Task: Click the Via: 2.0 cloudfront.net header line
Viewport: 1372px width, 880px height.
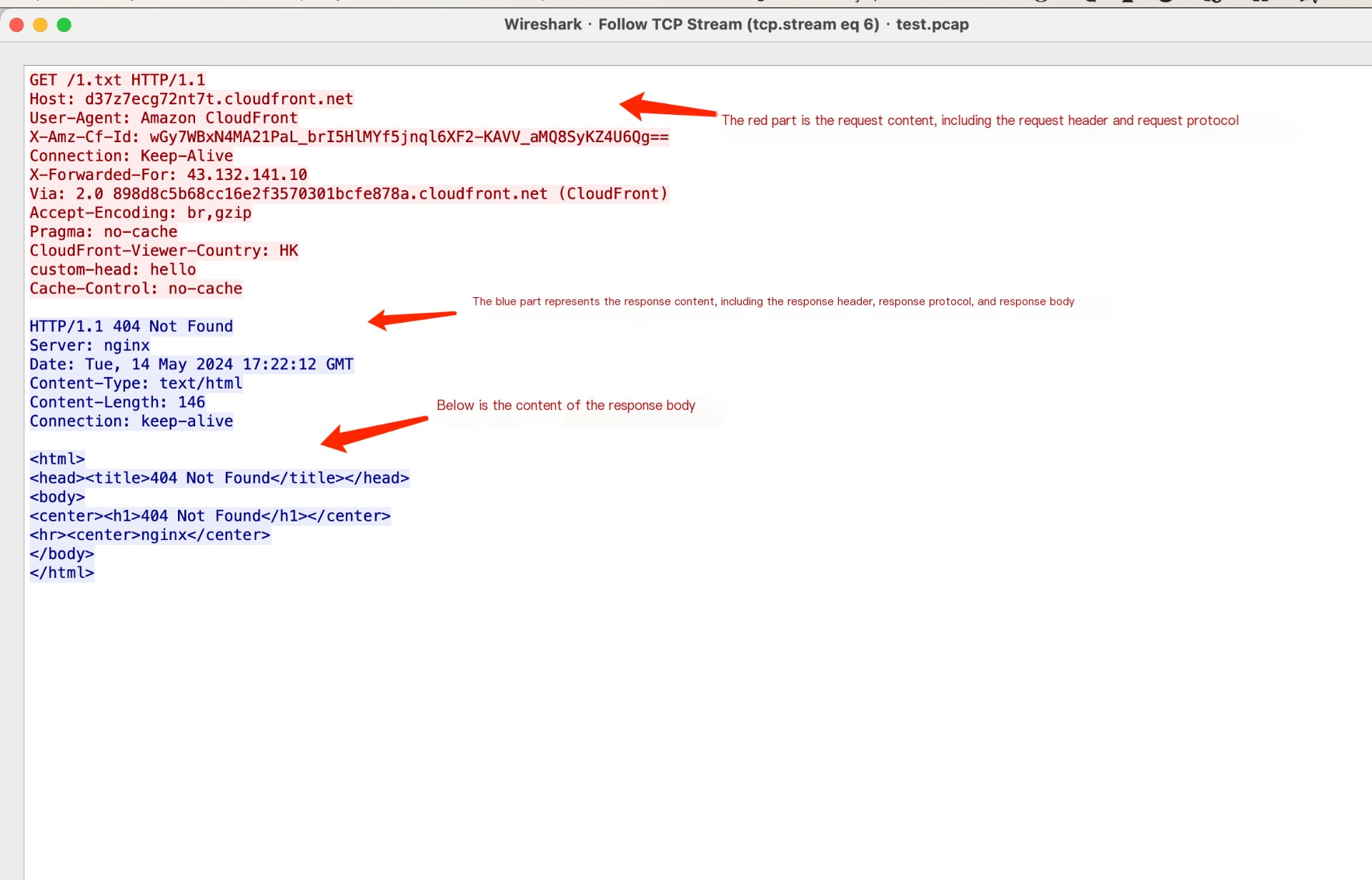Action: click(x=349, y=194)
